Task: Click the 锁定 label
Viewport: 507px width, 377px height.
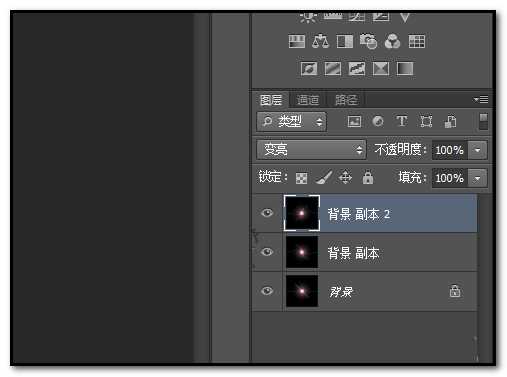Action: click(273, 177)
